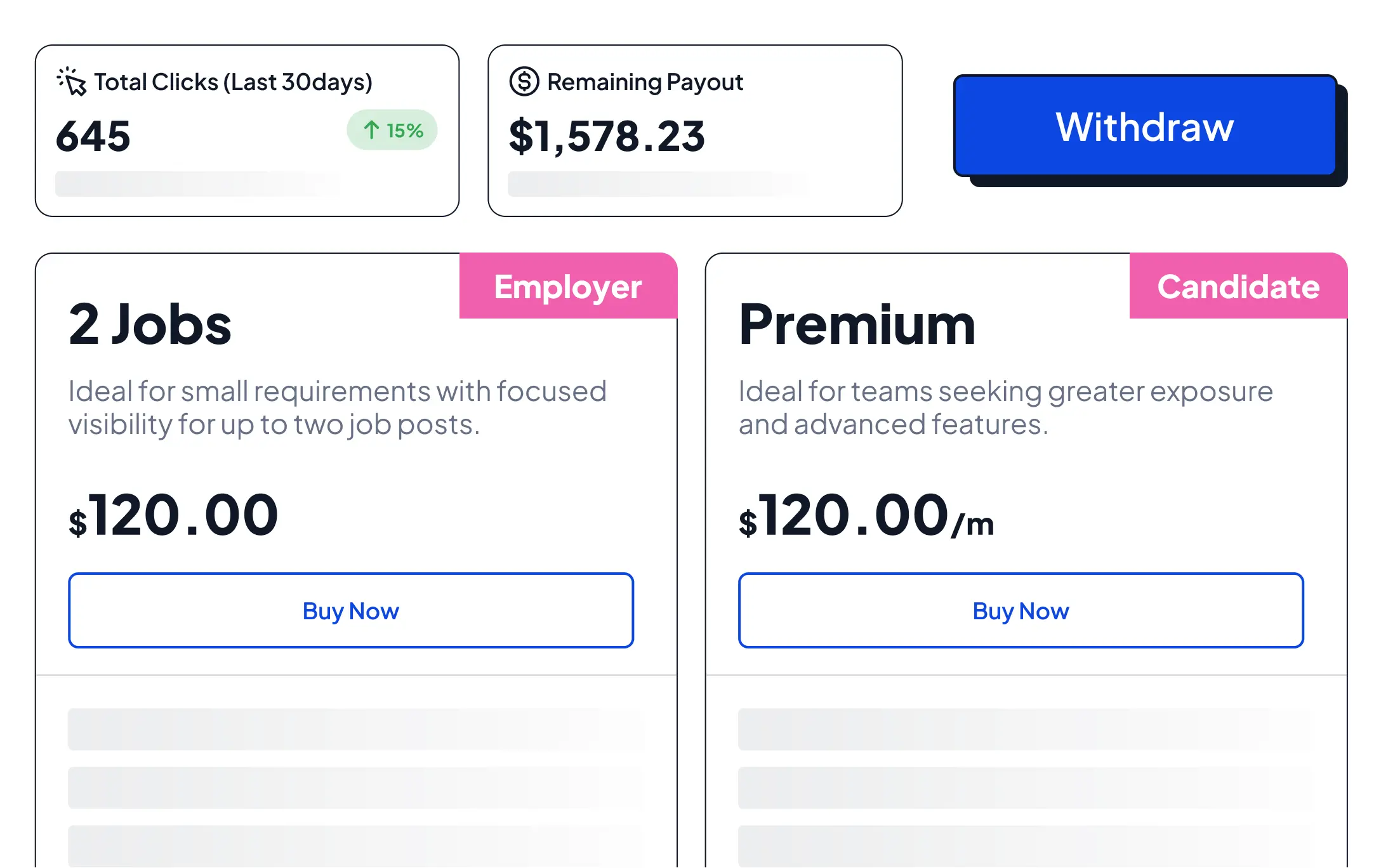Screen dimensions: 1381x868
Task: Click the cursor click icon beside Total Clicks
Action: (x=70, y=81)
